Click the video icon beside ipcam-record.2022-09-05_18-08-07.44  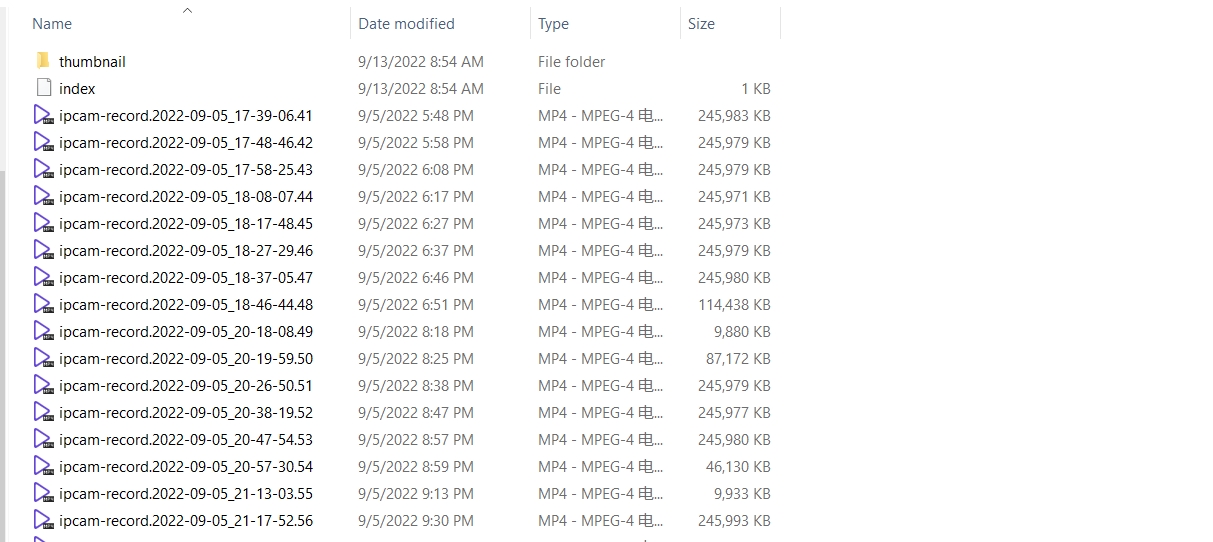tap(42, 196)
